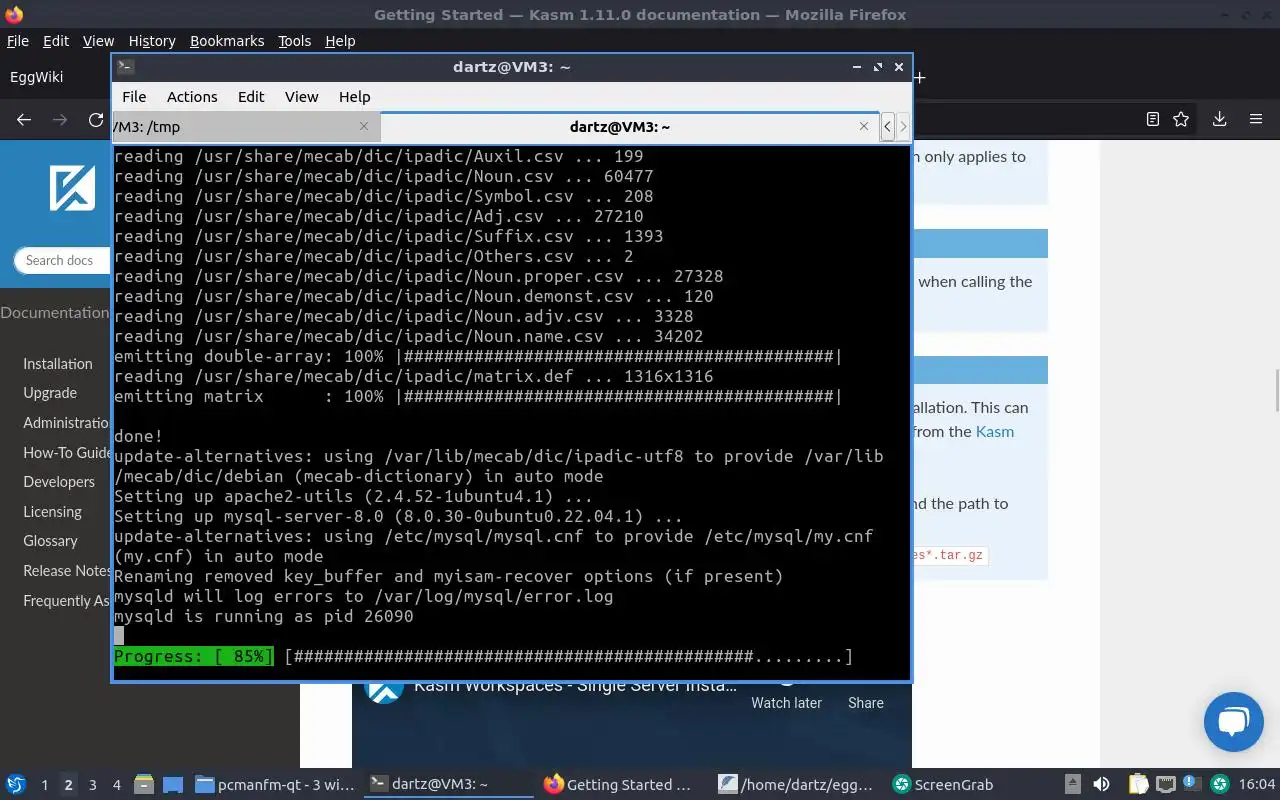Click the ScreenGrab tray icon
This screenshot has width=1280, height=800.
[1219, 785]
